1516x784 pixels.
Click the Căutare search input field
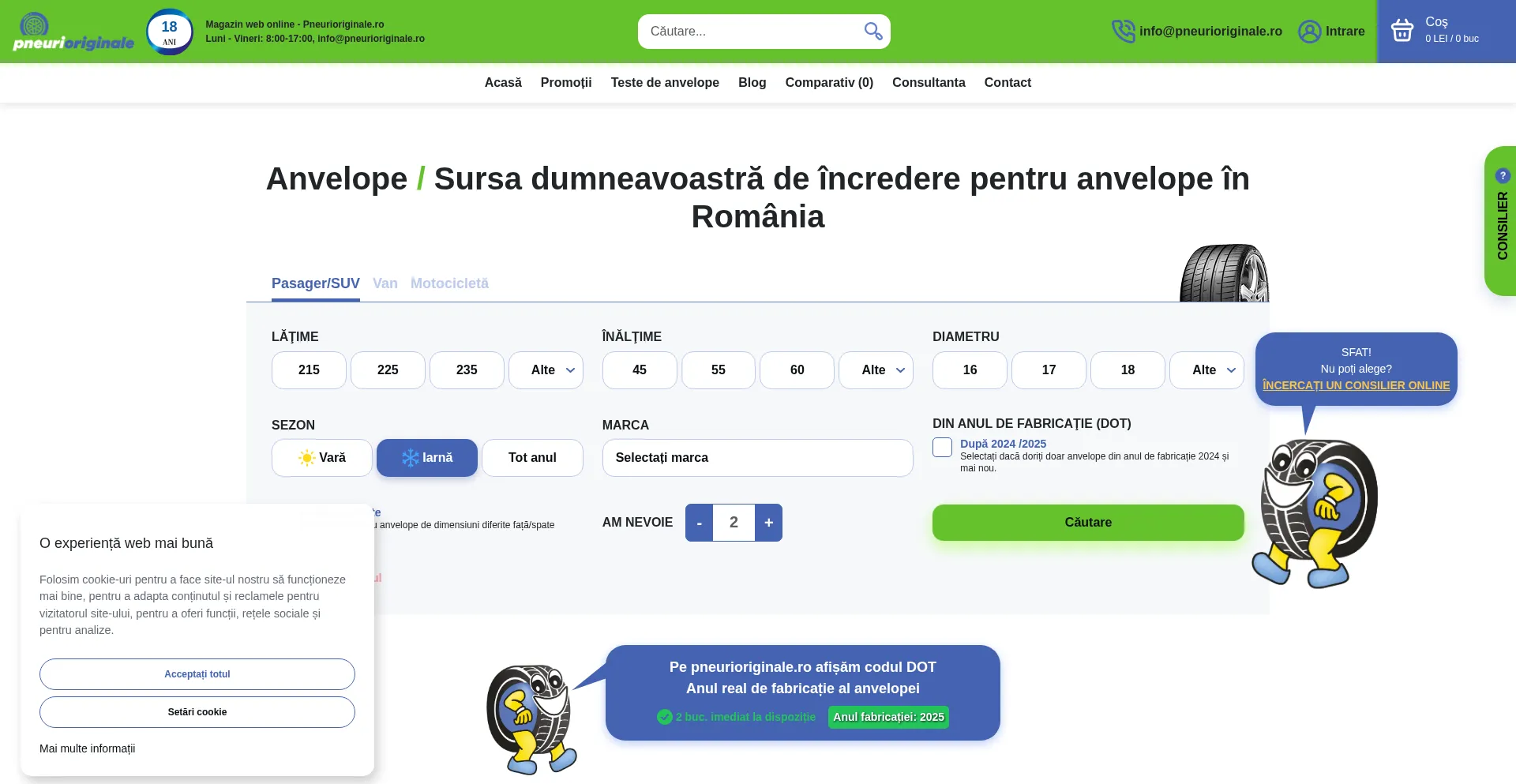pos(750,32)
